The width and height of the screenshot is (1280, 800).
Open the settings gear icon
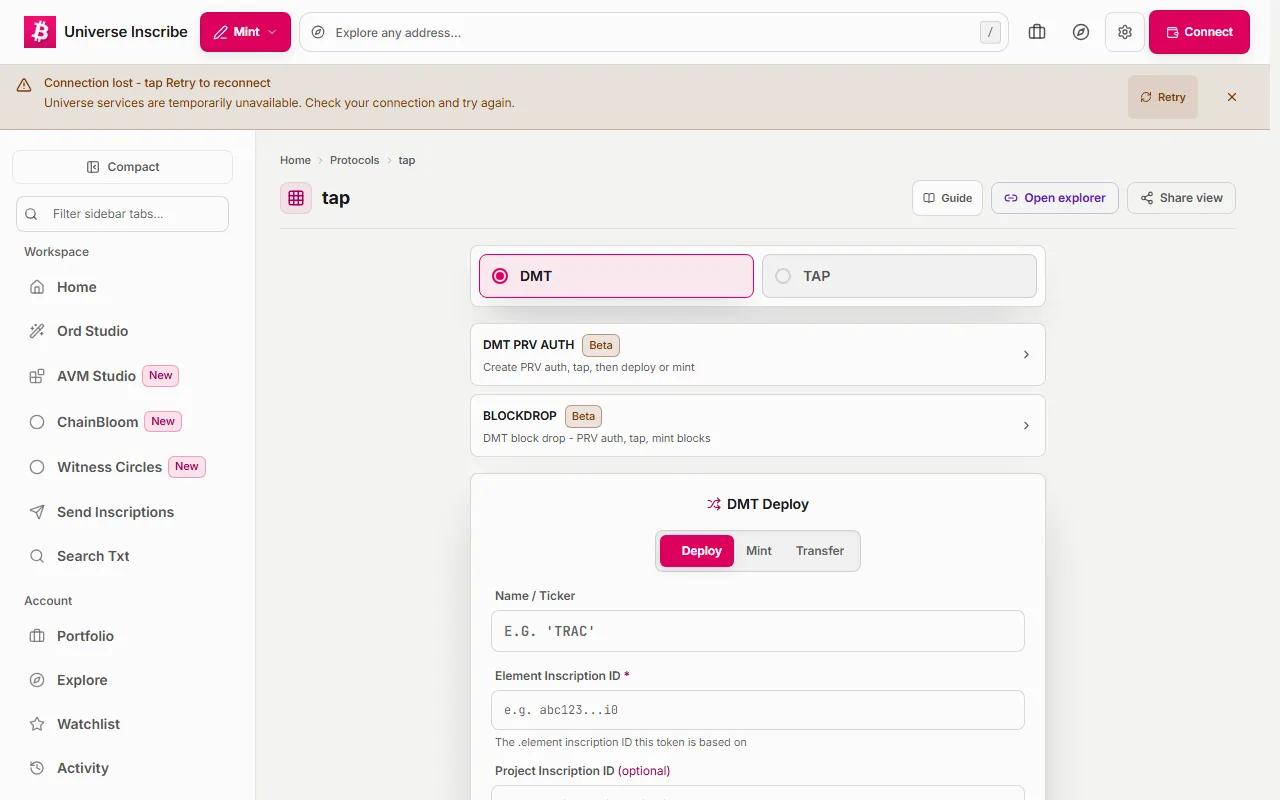pyautogui.click(x=1125, y=32)
